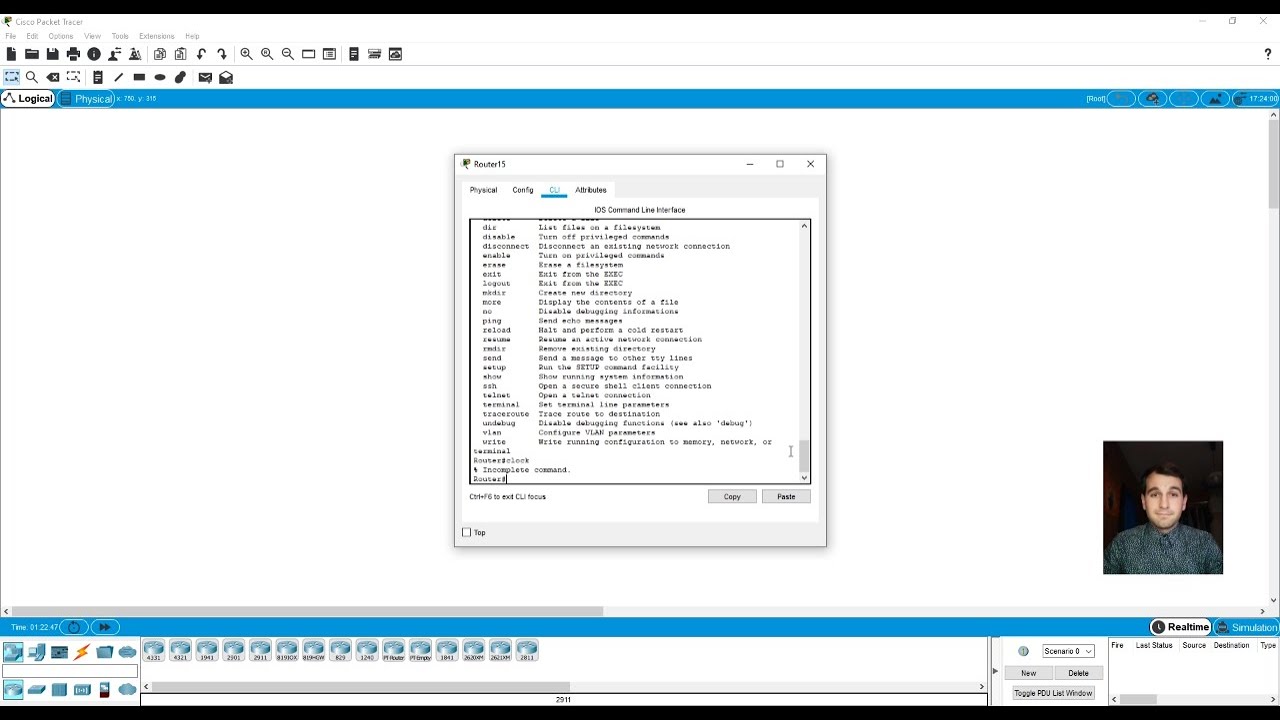Viewport: 1280px width, 720px height.
Task: Open the drawing palette icon
Action: pos(308,54)
